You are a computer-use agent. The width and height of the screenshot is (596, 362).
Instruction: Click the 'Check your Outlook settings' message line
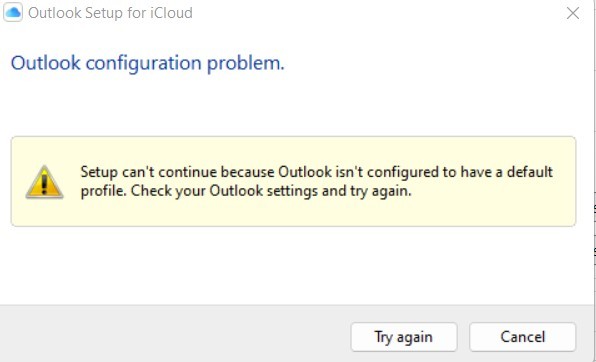click(246, 191)
